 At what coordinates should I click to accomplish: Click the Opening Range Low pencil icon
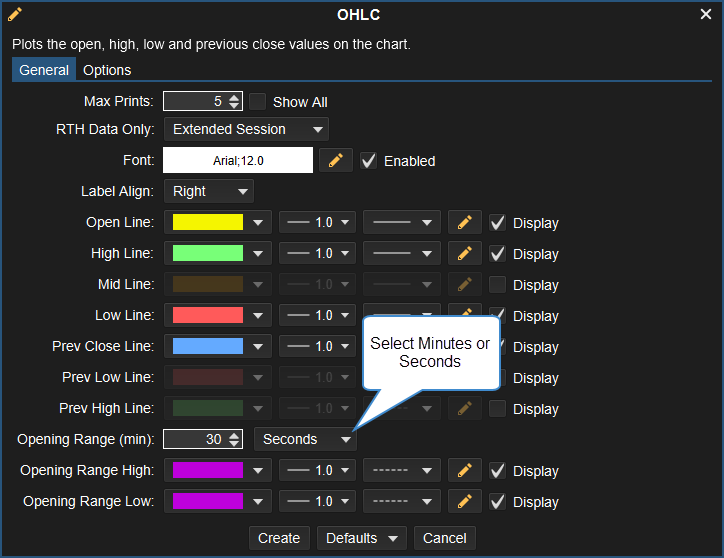[x=464, y=501]
